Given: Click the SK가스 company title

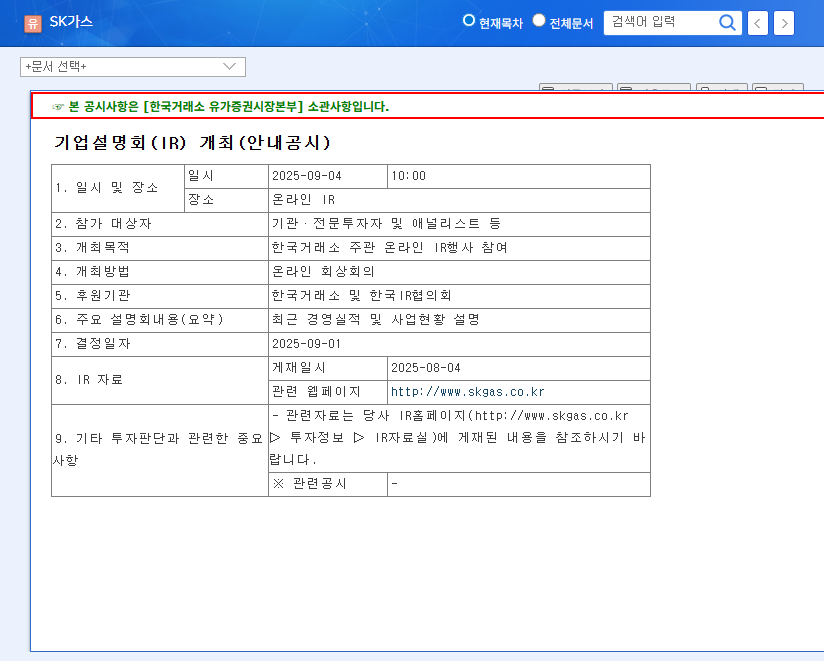Looking at the screenshot, I should pyautogui.click(x=71, y=22).
